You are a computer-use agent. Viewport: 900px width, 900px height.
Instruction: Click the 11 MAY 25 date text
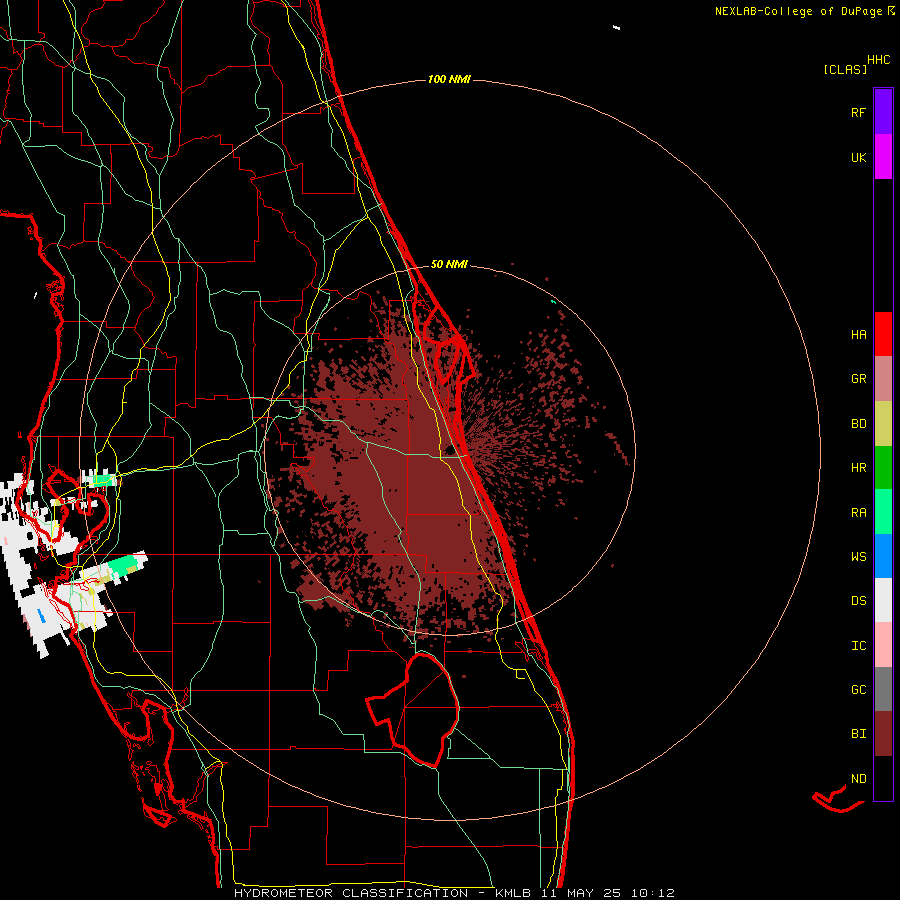581,893
